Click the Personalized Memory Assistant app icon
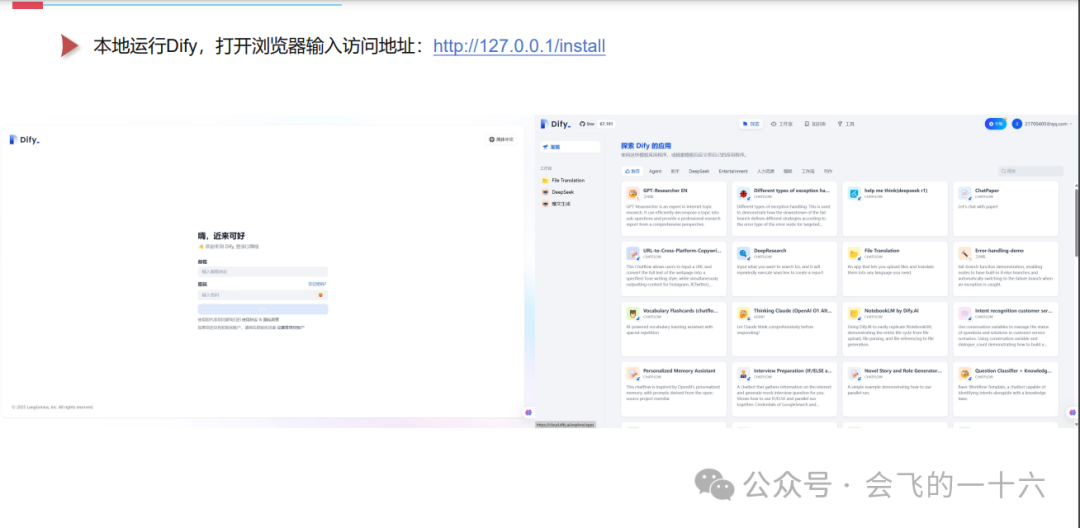The width and height of the screenshot is (1080, 528). click(x=632, y=374)
